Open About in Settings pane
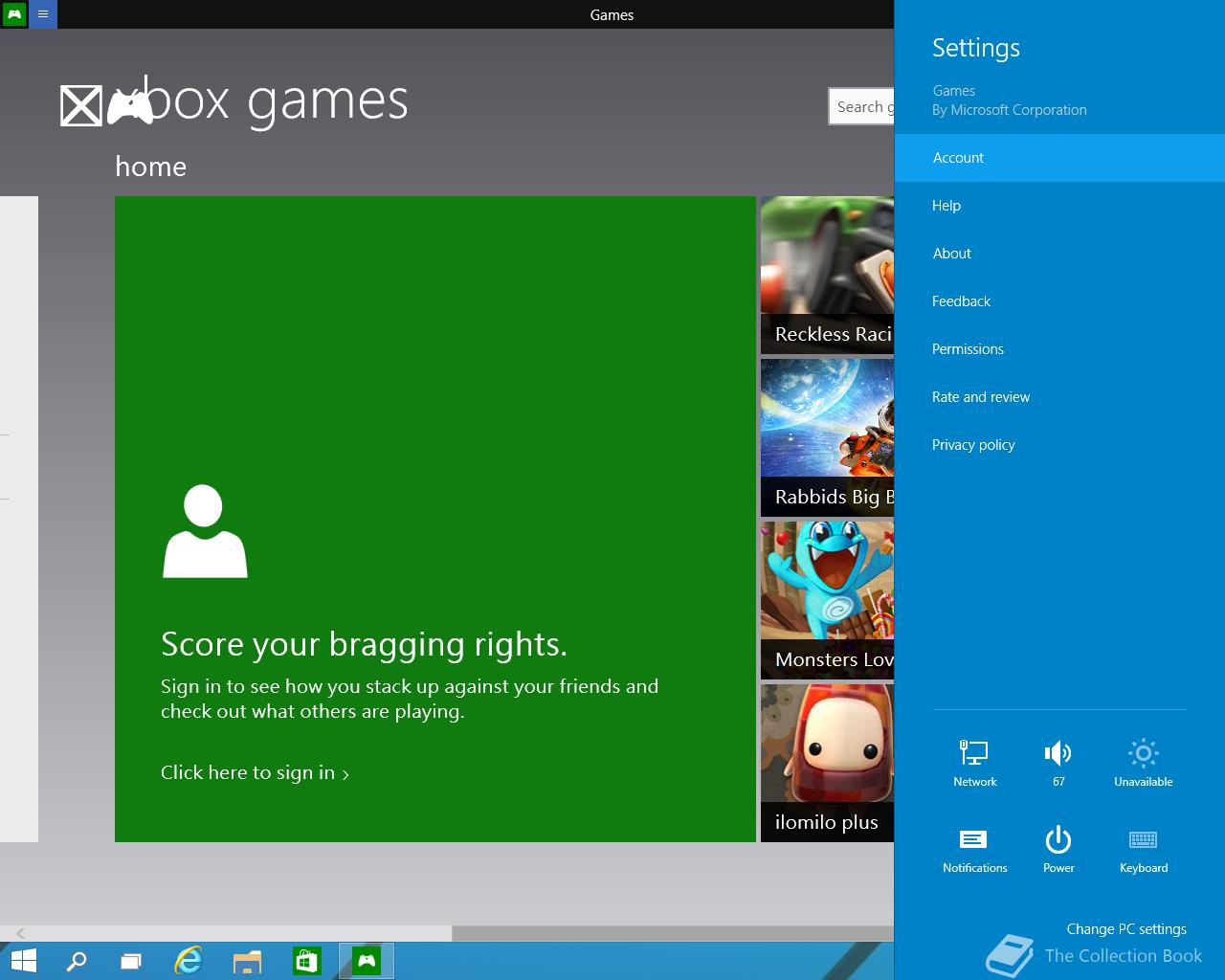 1059,254
